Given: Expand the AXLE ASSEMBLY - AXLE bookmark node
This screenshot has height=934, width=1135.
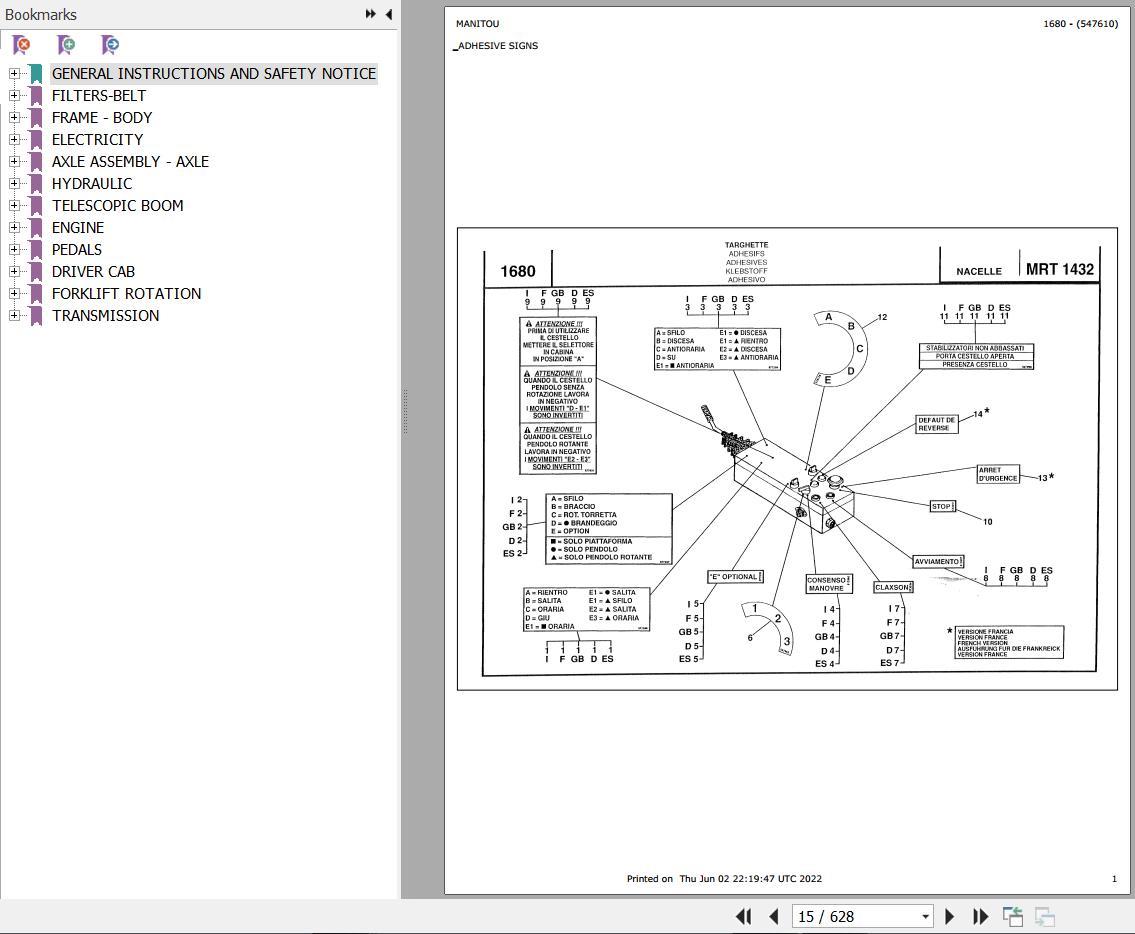Looking at the screenshot, I should [x=14, y=161].
